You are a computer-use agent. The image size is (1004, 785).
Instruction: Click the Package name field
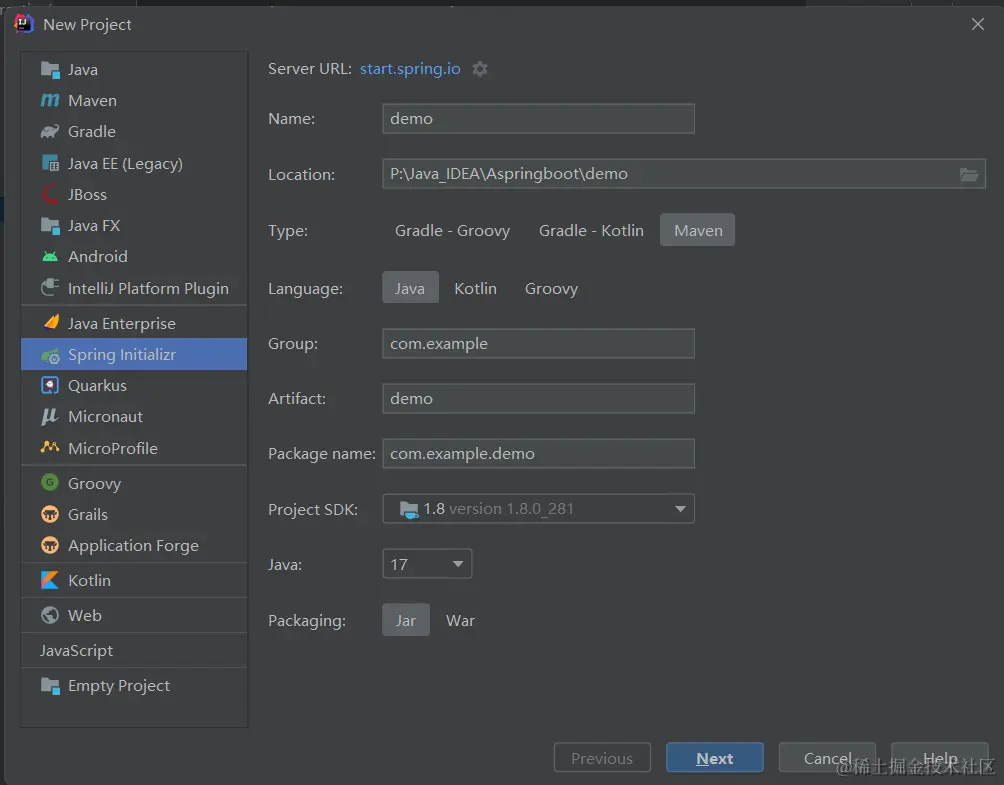538,453
